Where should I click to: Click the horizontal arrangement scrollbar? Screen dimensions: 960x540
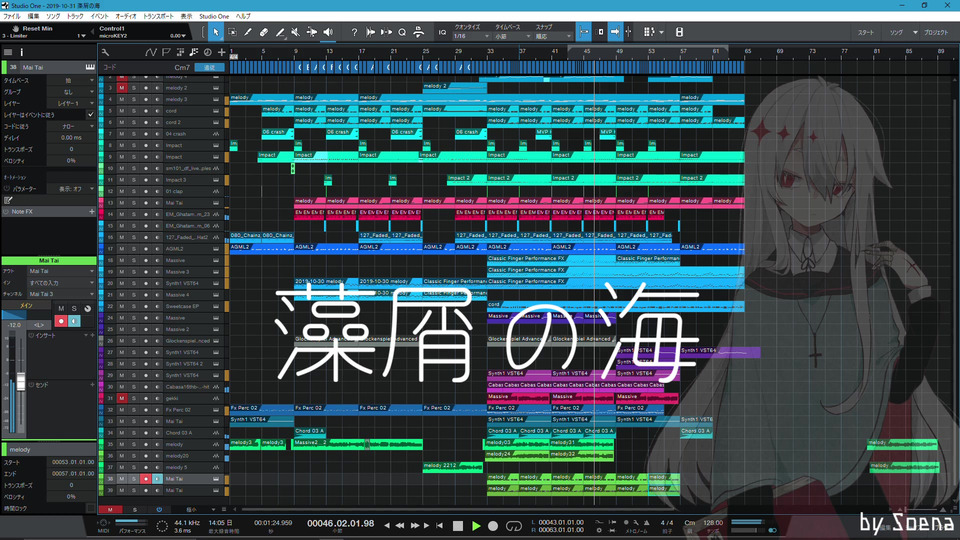click(x=456, y=509)
